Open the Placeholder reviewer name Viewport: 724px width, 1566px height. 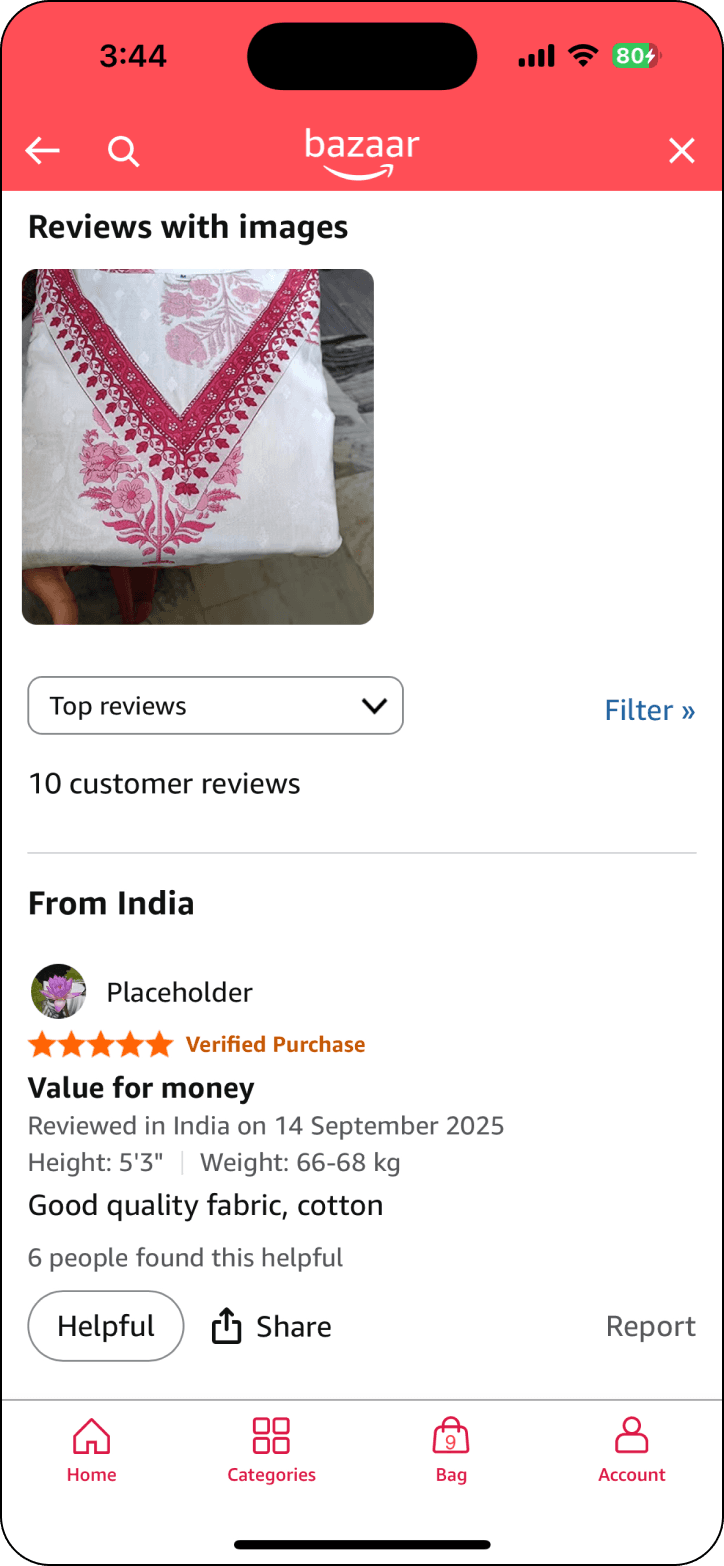click(x=180, y=992)
